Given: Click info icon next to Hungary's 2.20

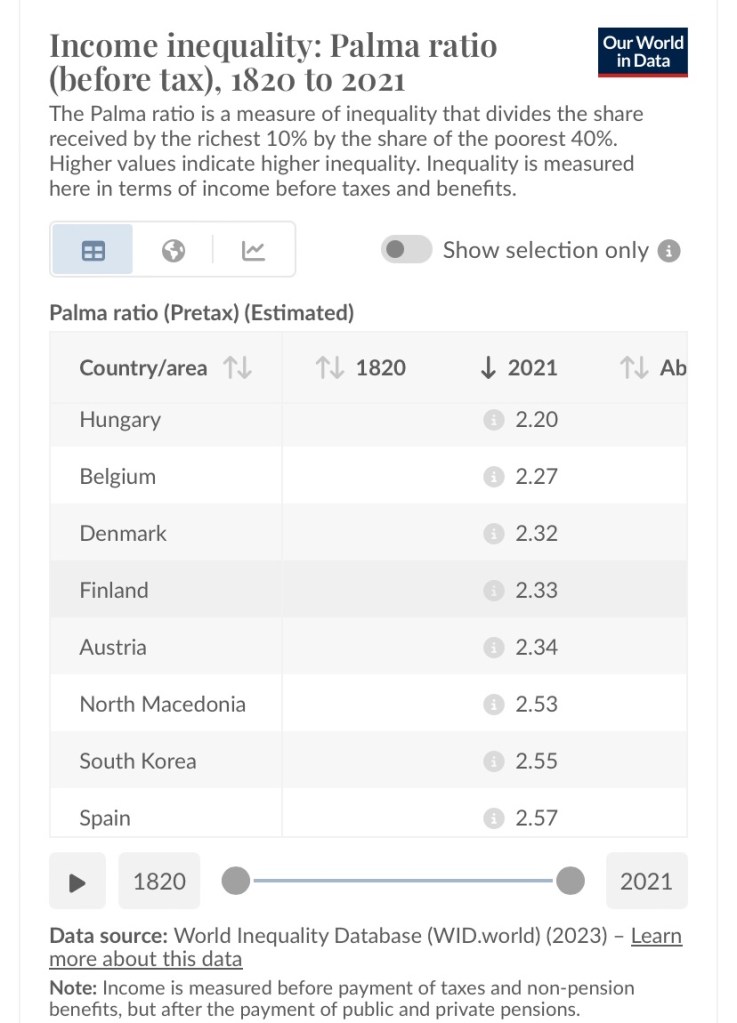Looking at the screenshot, I should click(492, 421).
